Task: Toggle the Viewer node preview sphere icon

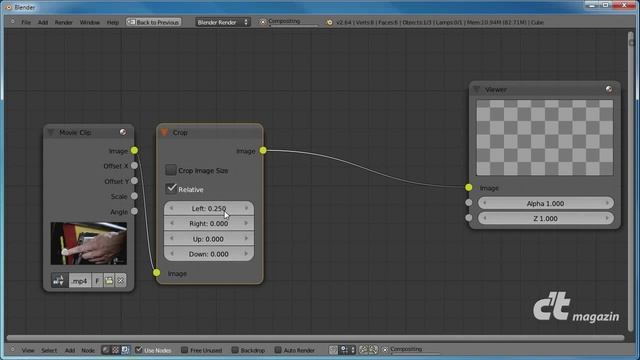Action: coord(609,89)
